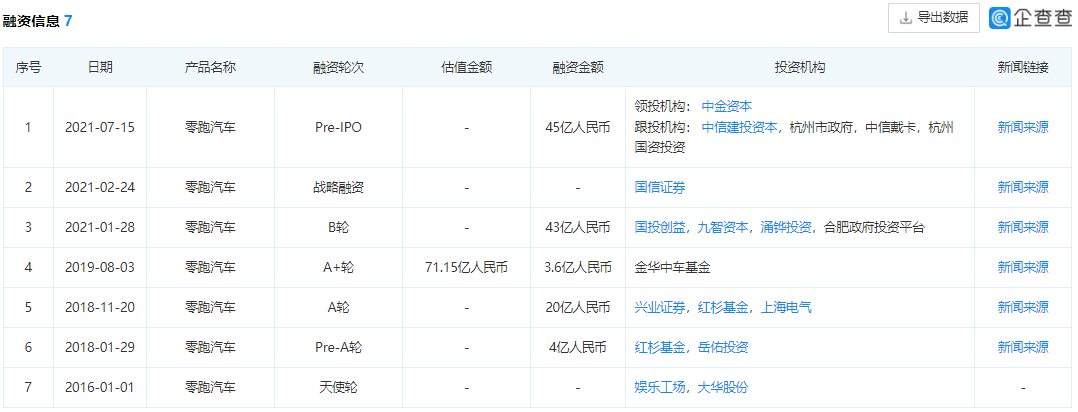Screen dimensions: 1078x412
Task: Click valuation 71.15亿人民币 cell
Action: 466,267
